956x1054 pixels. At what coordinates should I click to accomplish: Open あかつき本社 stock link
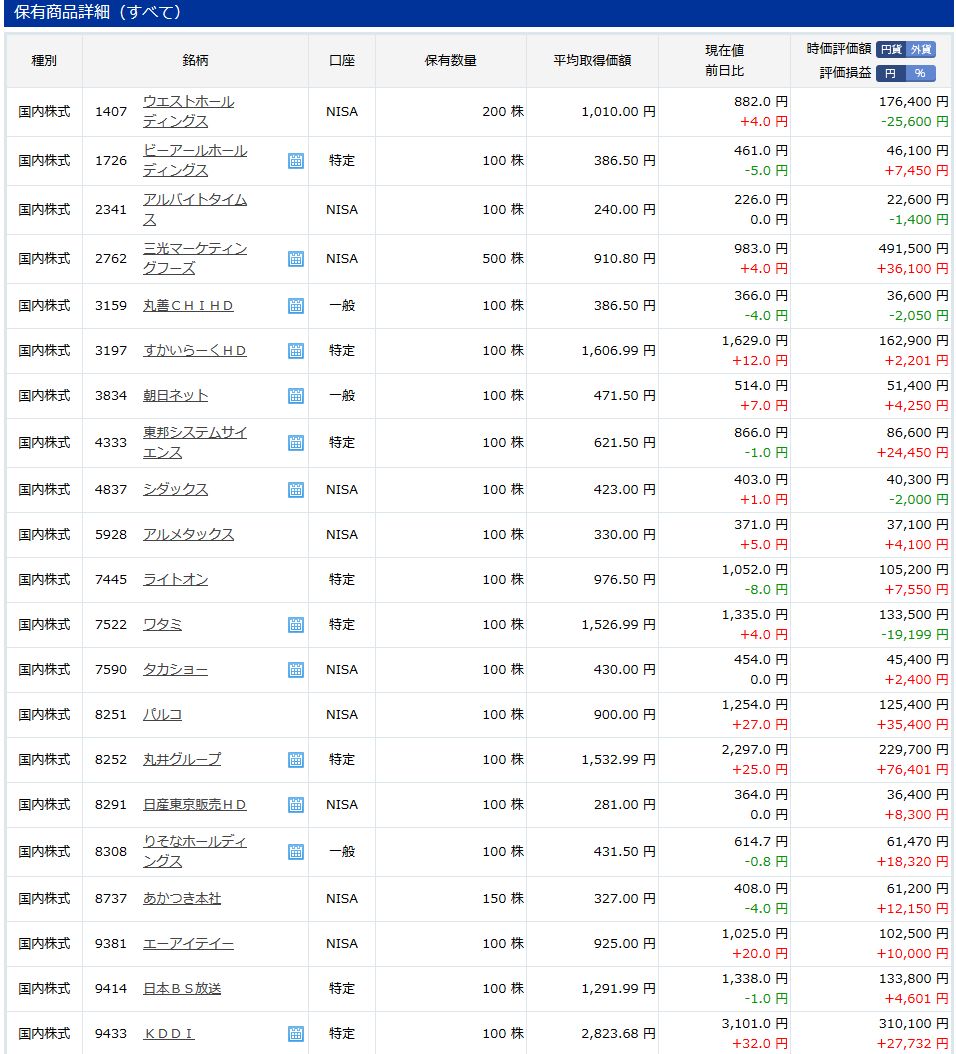[x=182, y=899]
